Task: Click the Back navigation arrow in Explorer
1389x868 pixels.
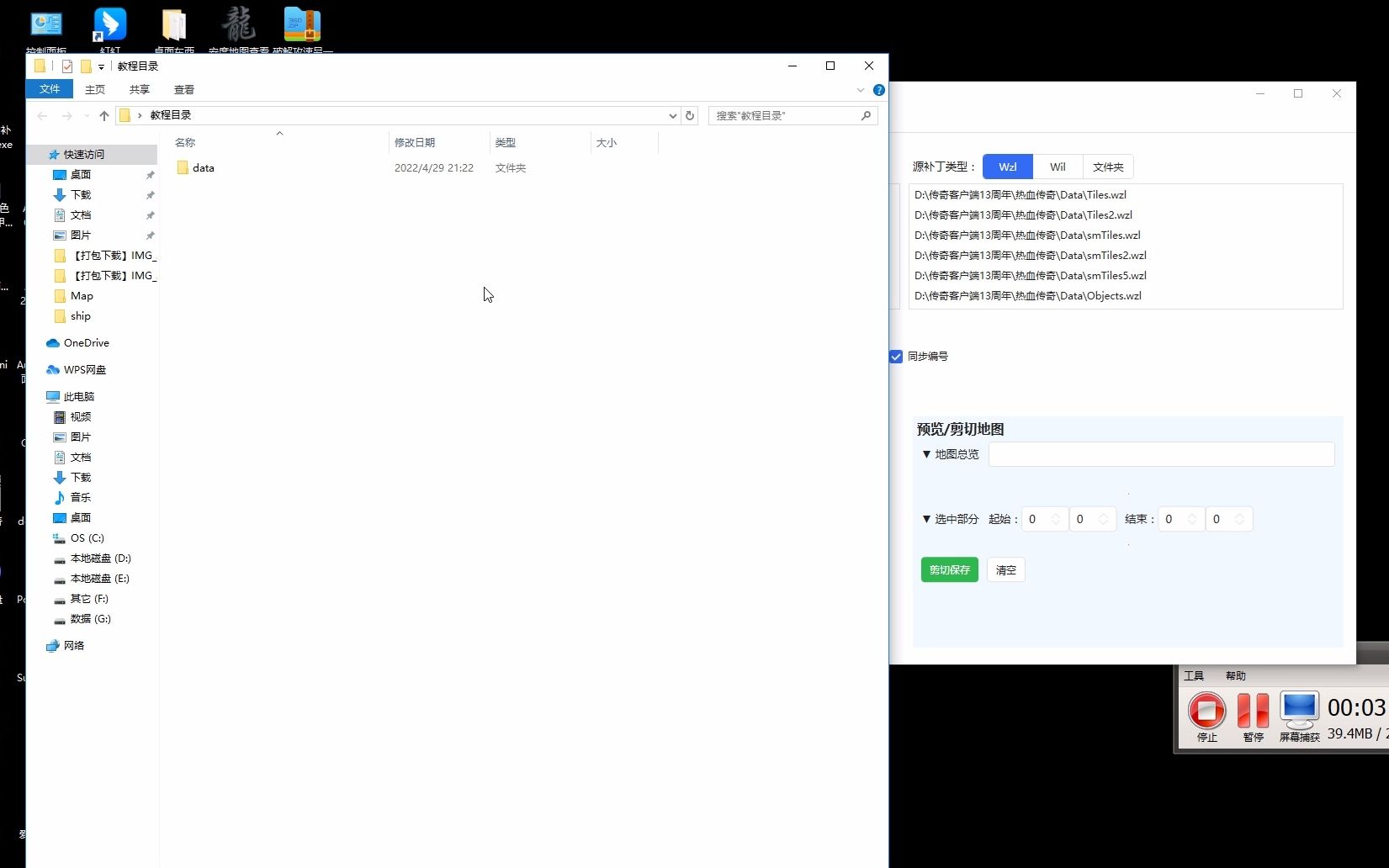Action: point(42,115)
